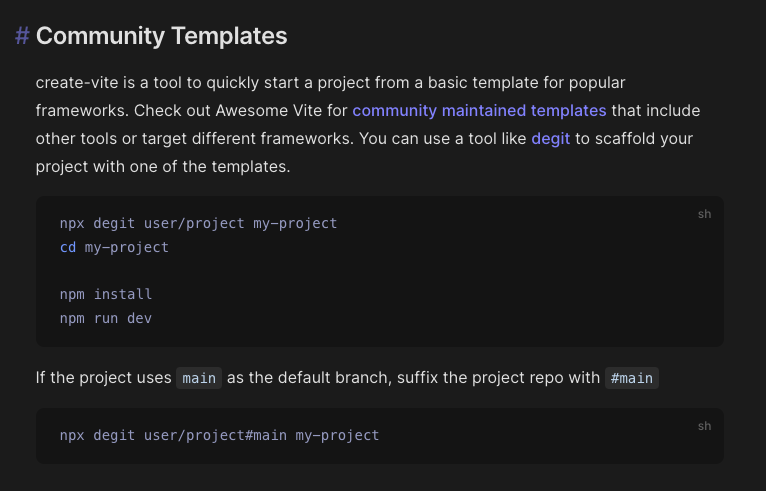Click the sh label on first code block
This screenshot has width=766, height=491.
[x=704, y=214]
